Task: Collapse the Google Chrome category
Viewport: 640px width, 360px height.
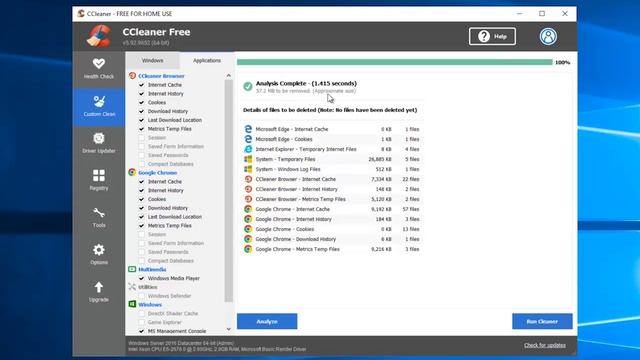Action: [x=158, y=173]
